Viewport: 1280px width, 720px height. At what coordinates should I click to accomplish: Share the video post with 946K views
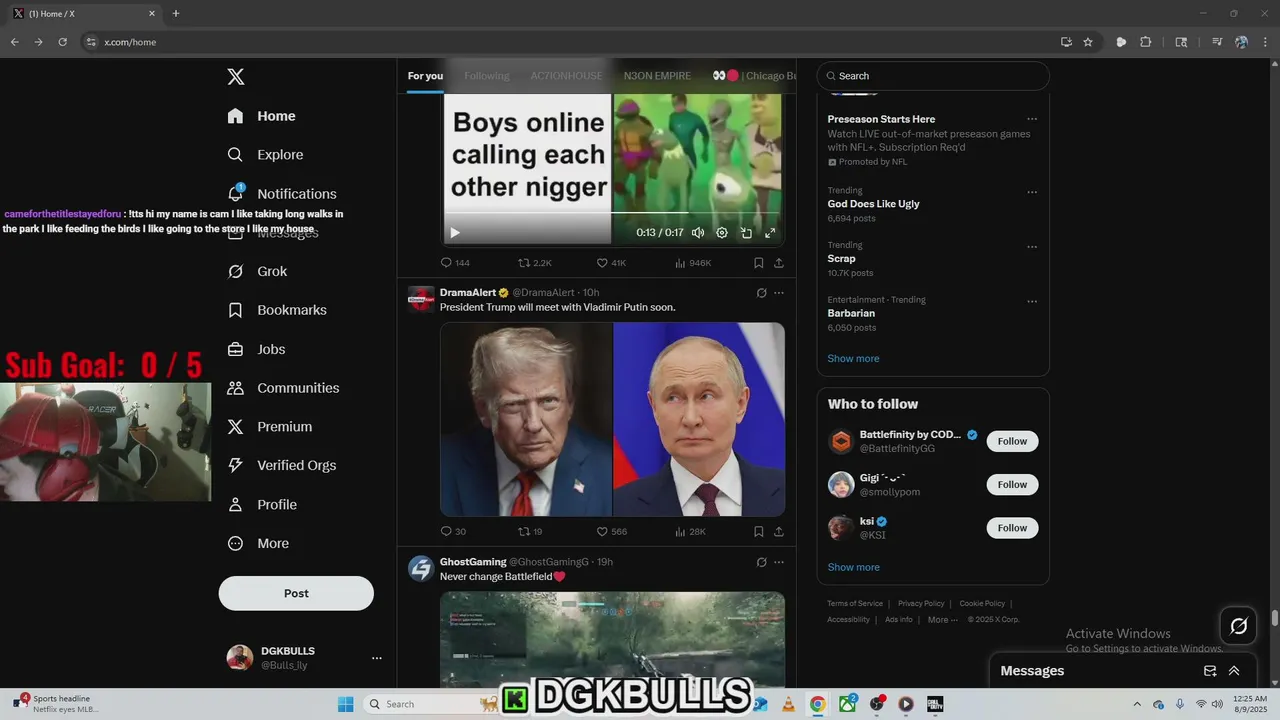point(779,263)
